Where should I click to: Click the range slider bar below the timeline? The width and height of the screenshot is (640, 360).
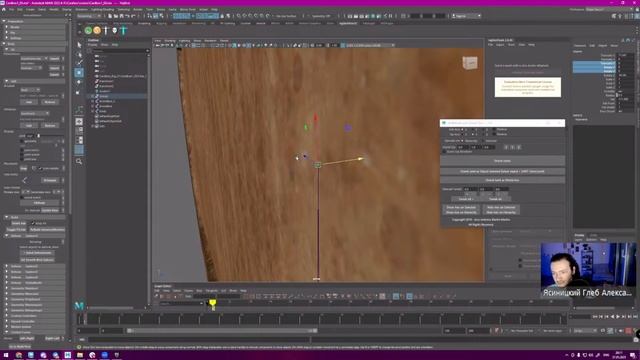pos(222,331)
